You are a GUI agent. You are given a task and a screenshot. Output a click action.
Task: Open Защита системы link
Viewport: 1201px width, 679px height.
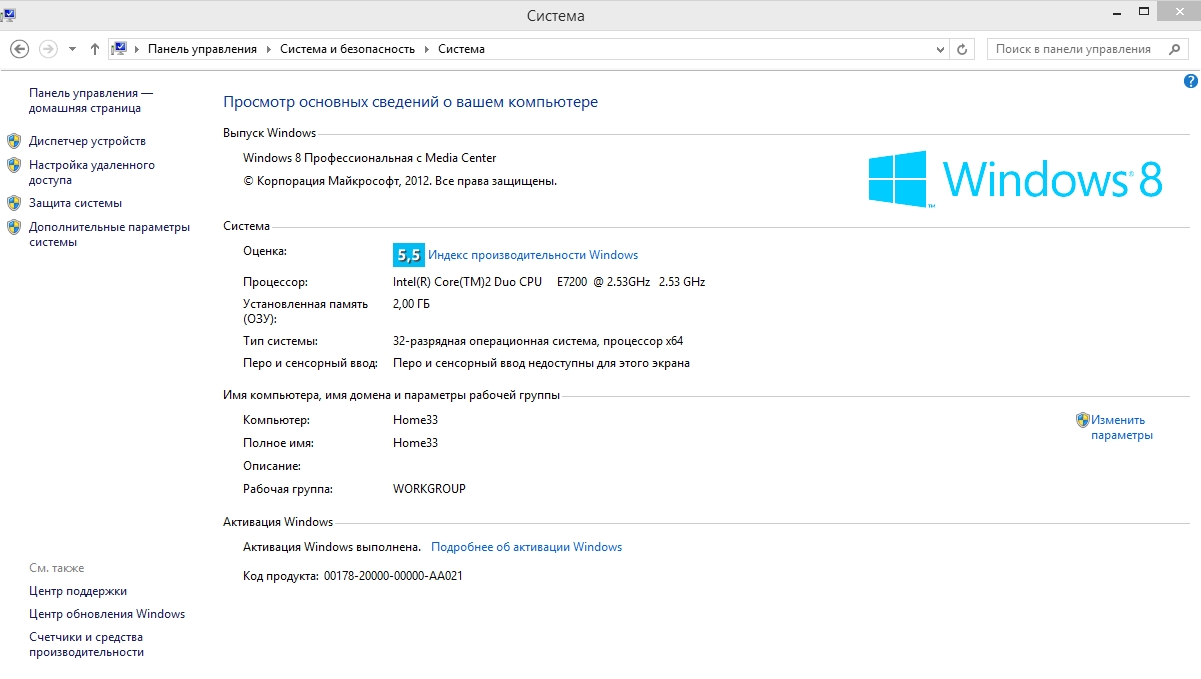(x=75, y=203)
